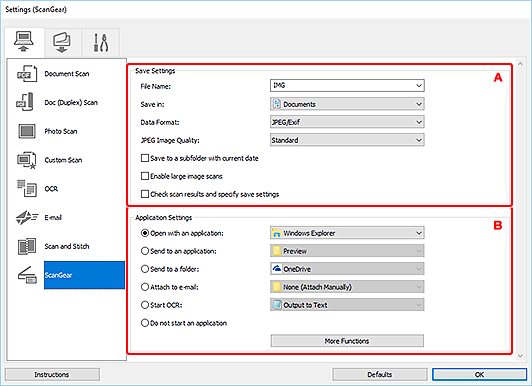Viewport: 532px width, 386px height.
Task: Tick Enable large image scans checkbox
Action: pos(145,176)
